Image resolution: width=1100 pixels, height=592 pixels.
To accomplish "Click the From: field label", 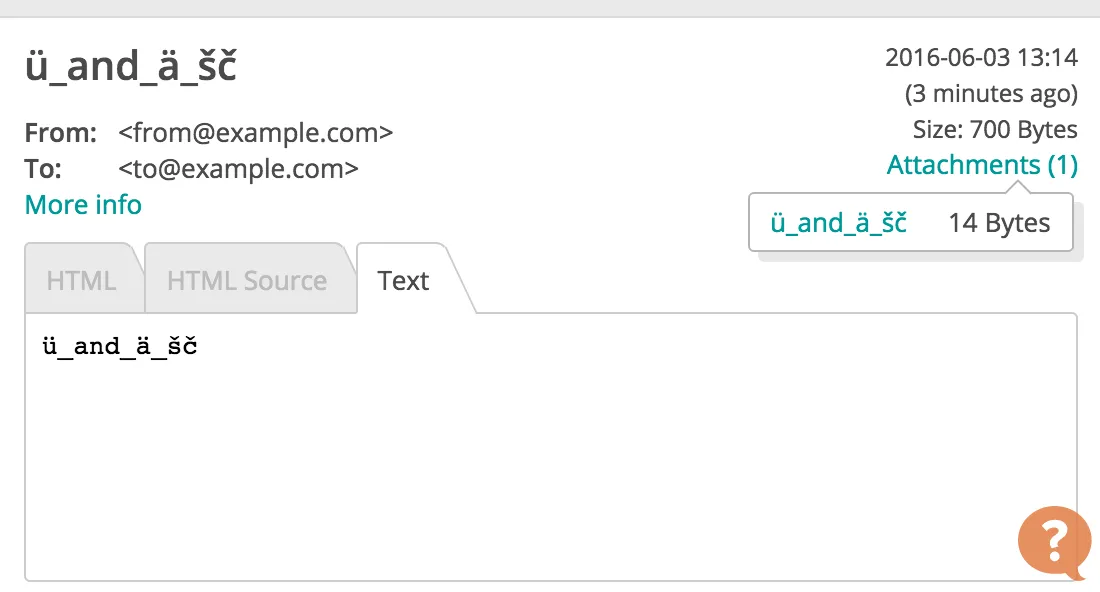I will coord(60,133).
